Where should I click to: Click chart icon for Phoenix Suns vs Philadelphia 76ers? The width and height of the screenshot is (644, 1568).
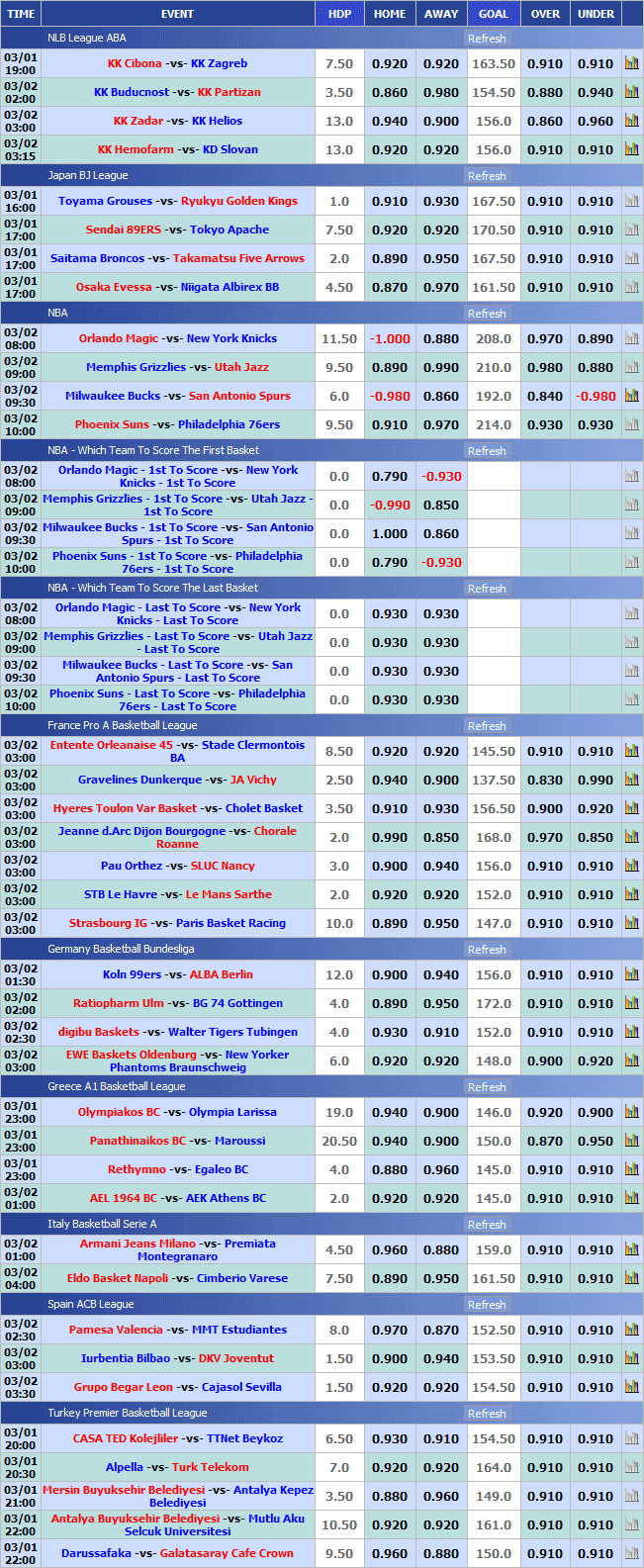tap(631, 424)
